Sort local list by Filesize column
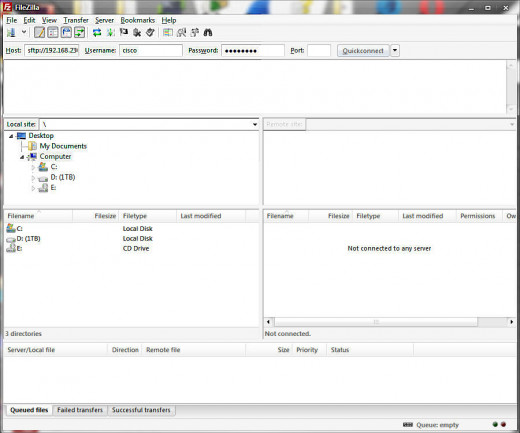Screen dimensions: 520x433 pyautogui.click(x=96, y=216)
